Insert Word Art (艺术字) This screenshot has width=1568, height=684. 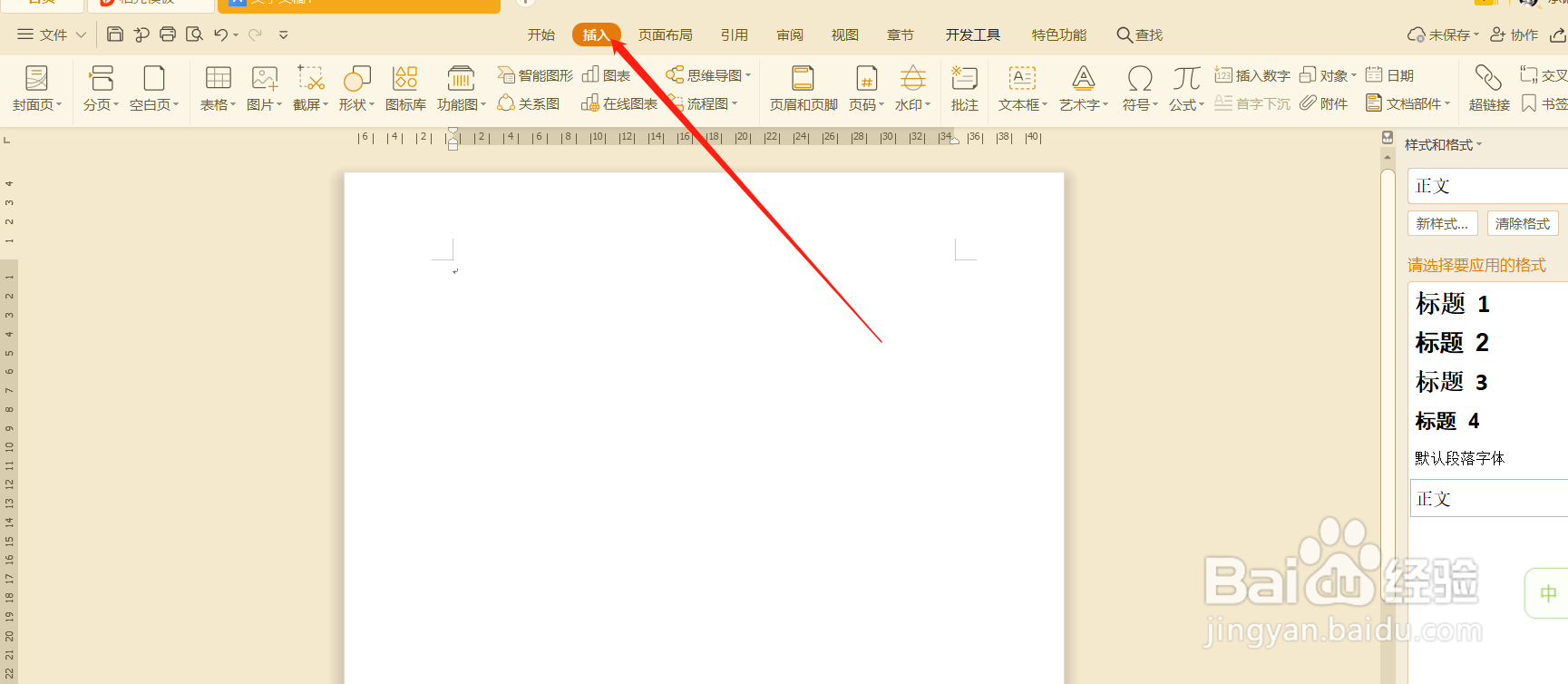(x=1083, y=89)
